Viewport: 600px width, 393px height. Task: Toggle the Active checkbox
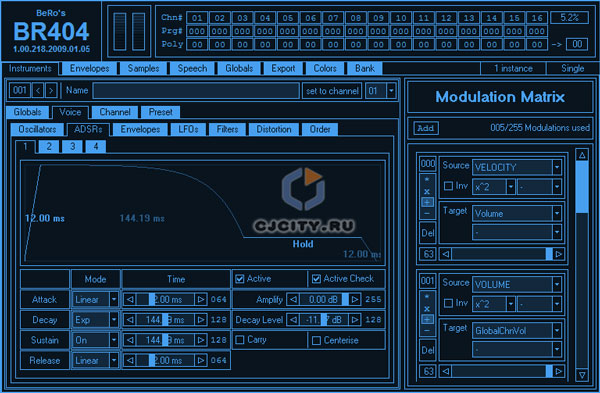coord(240,279)
